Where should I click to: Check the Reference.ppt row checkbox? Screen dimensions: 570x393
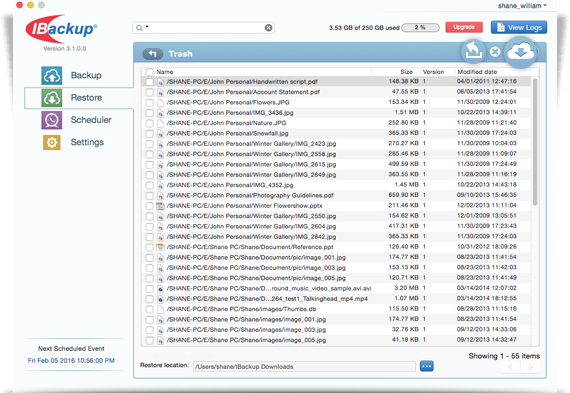point(149,248)
